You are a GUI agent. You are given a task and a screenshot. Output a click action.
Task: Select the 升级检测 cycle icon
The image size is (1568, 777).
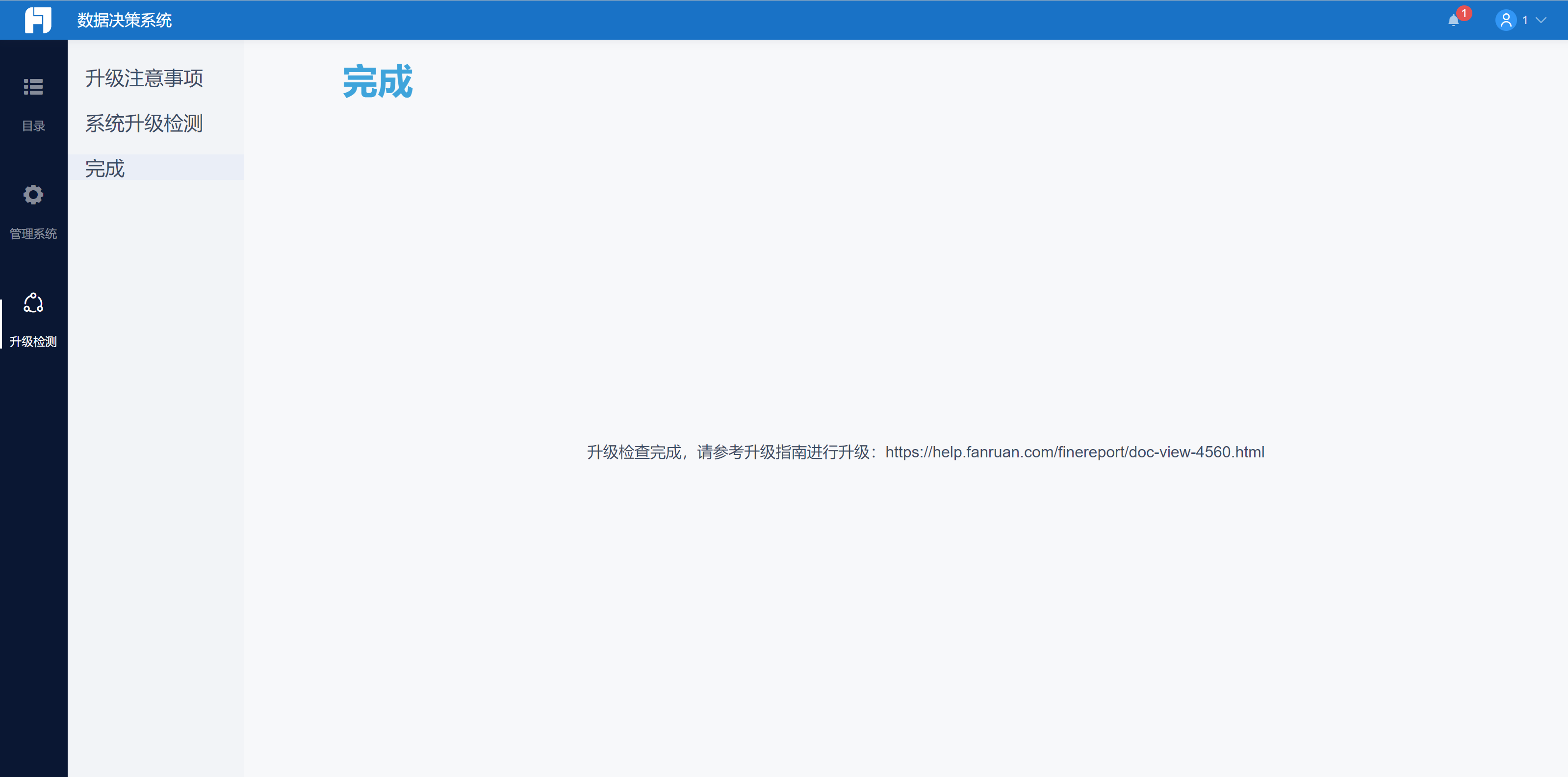[33, 302]
